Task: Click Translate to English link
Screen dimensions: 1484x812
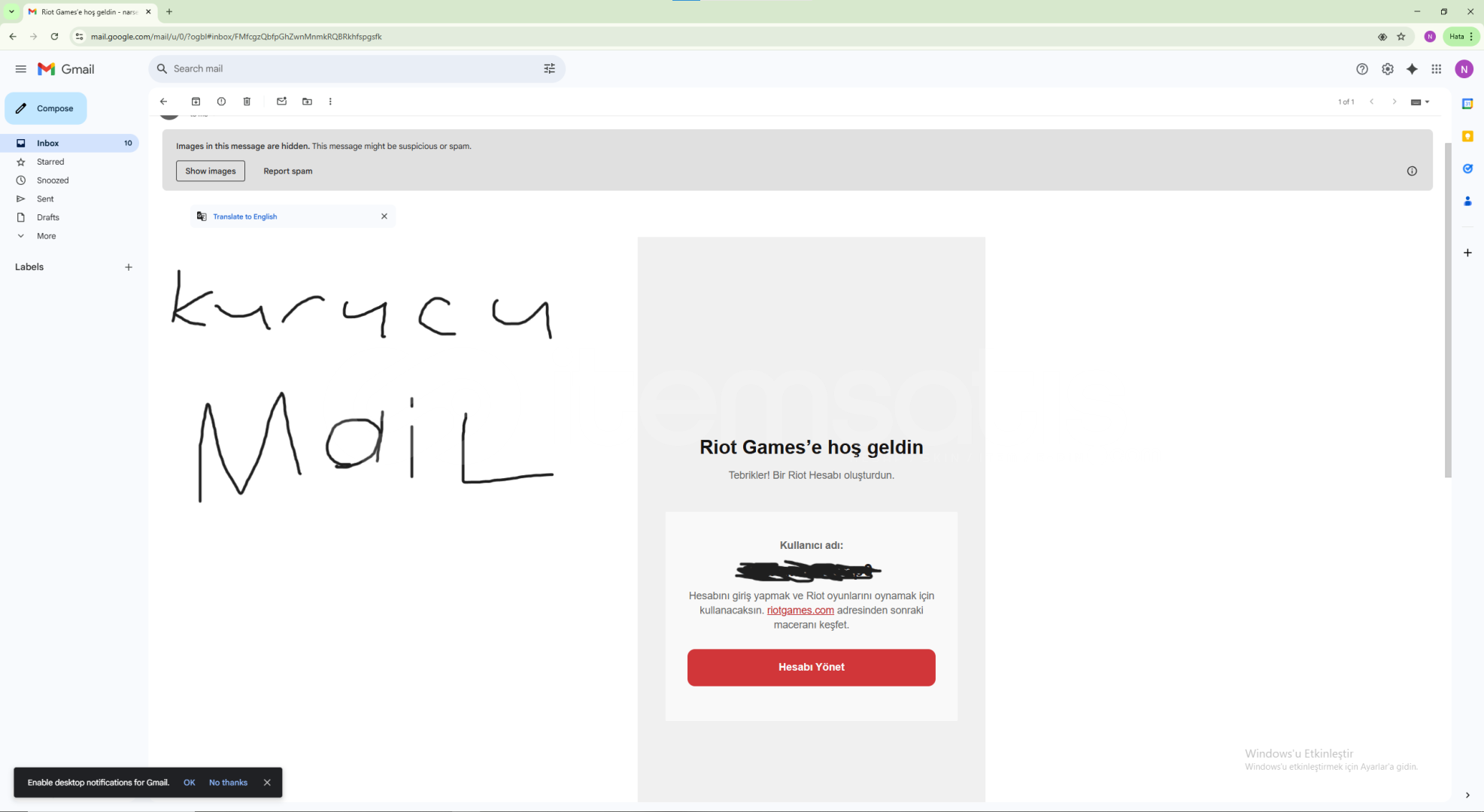Action: 244,217
